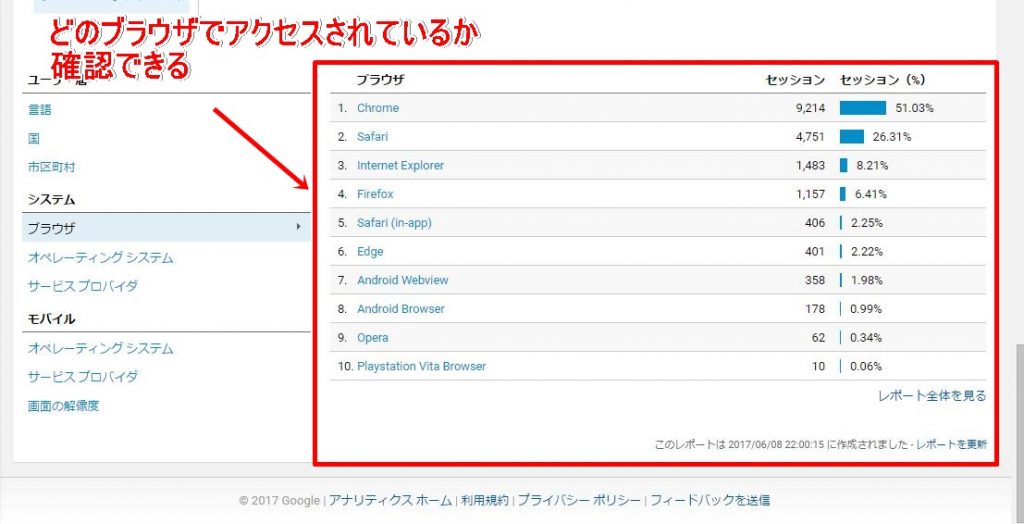
Task: Click Safari (in-app) count 406
Action: tap(815, 223)
